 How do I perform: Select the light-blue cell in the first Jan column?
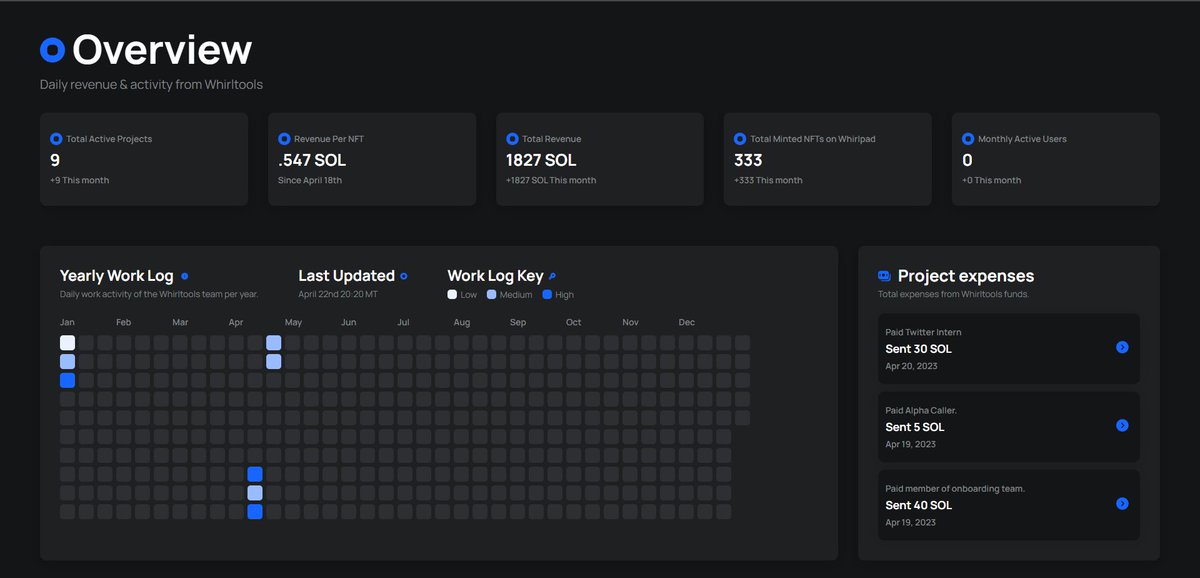click(x=67, y=361)
